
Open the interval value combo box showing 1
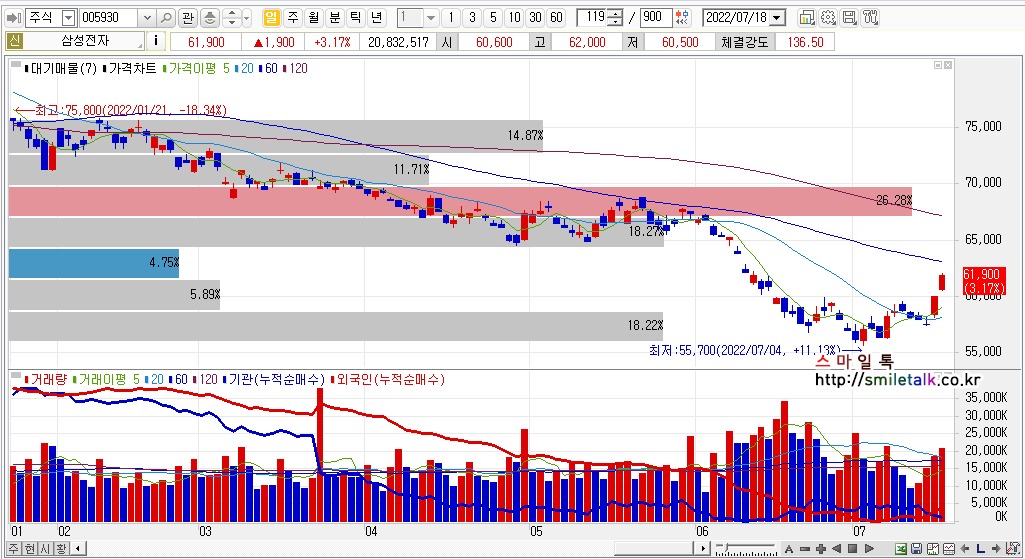417,18
